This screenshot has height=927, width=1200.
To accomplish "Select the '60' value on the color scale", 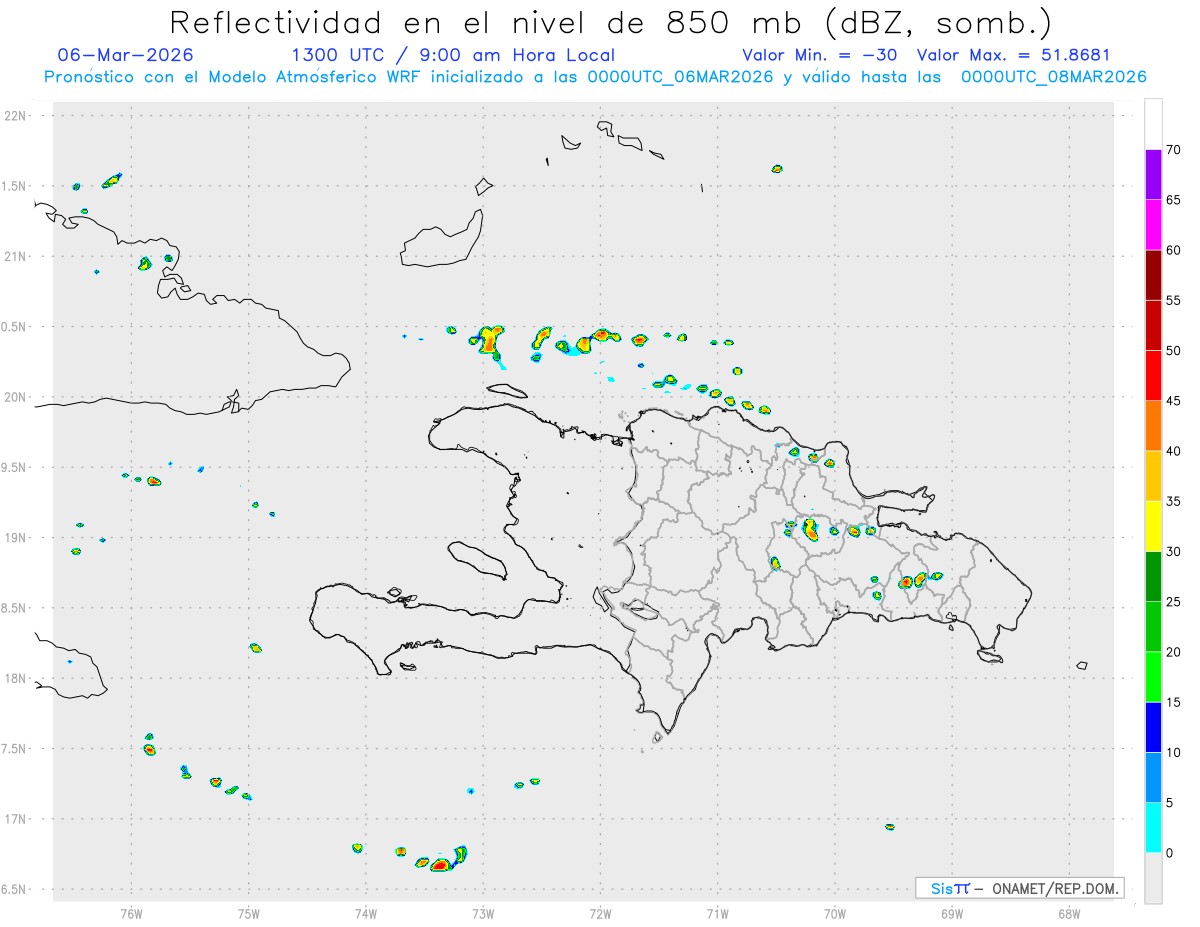I will point(1173,250).
